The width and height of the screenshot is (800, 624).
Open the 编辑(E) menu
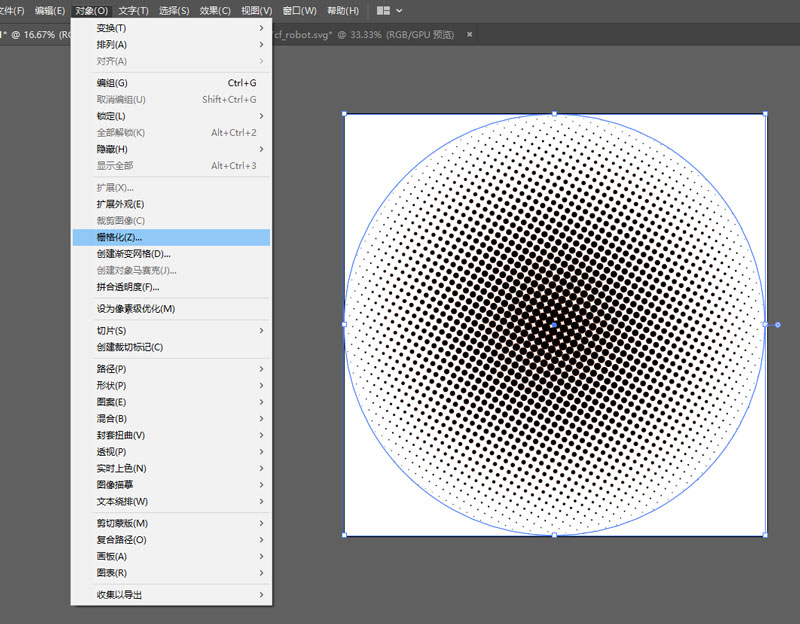(50, 11)
